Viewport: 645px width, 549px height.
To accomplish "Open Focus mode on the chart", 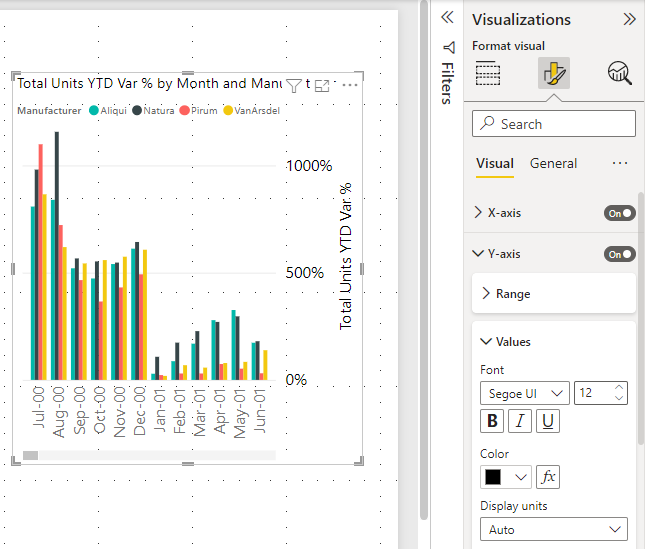I will click(322, 86).
